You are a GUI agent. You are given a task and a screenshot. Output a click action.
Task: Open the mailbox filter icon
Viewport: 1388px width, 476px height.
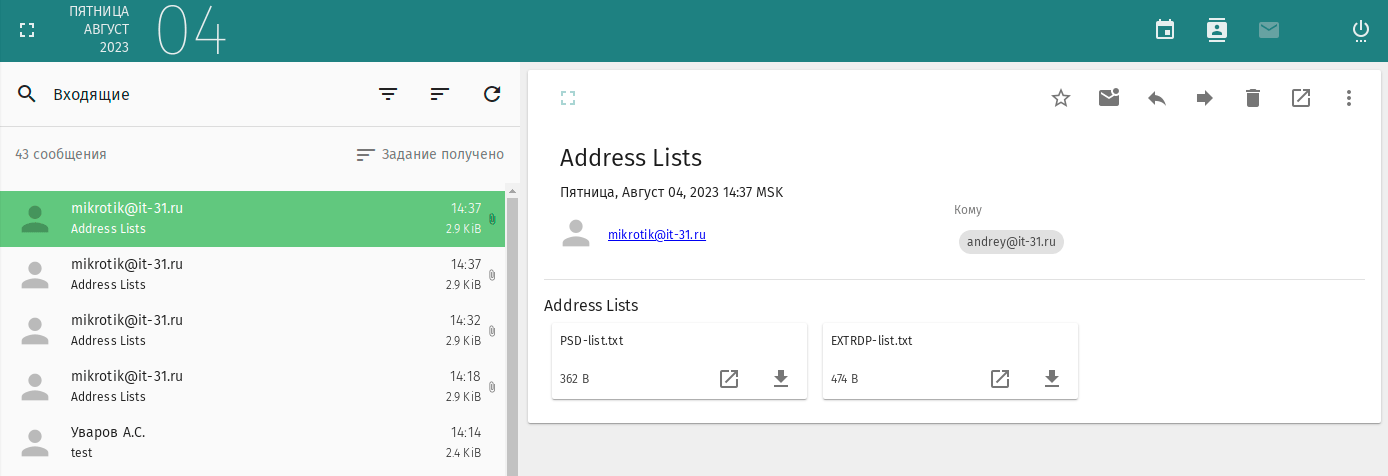pyautogui.click(x=388, y=94)
